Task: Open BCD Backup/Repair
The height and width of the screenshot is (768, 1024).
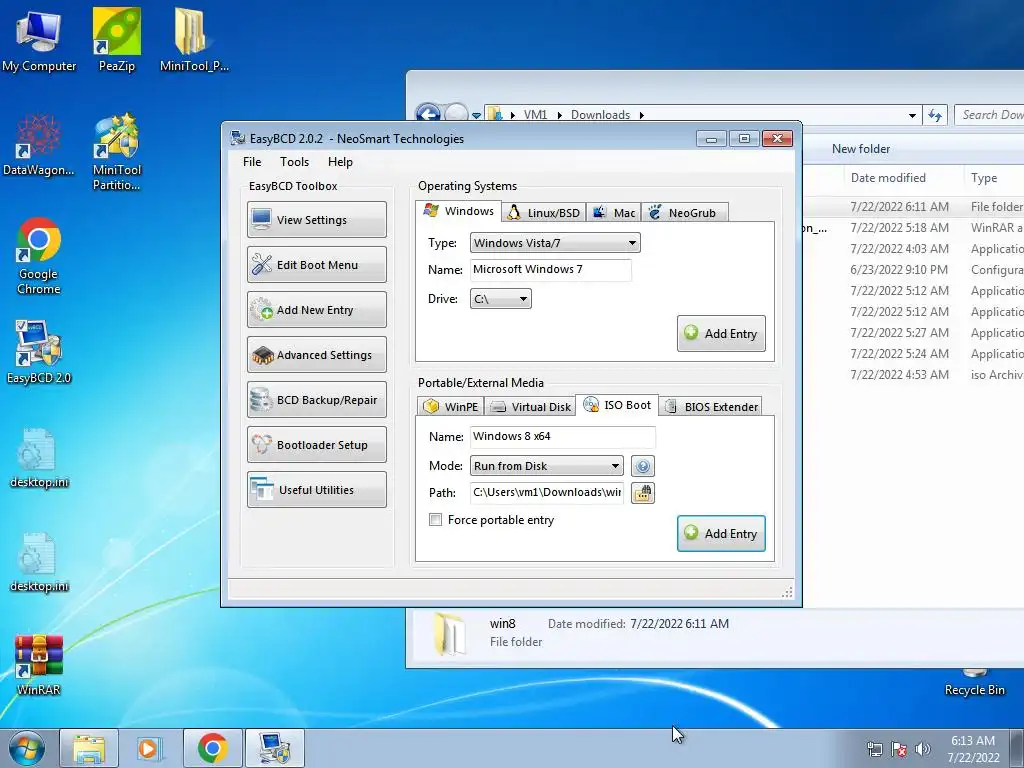Action: coord(317,400)
